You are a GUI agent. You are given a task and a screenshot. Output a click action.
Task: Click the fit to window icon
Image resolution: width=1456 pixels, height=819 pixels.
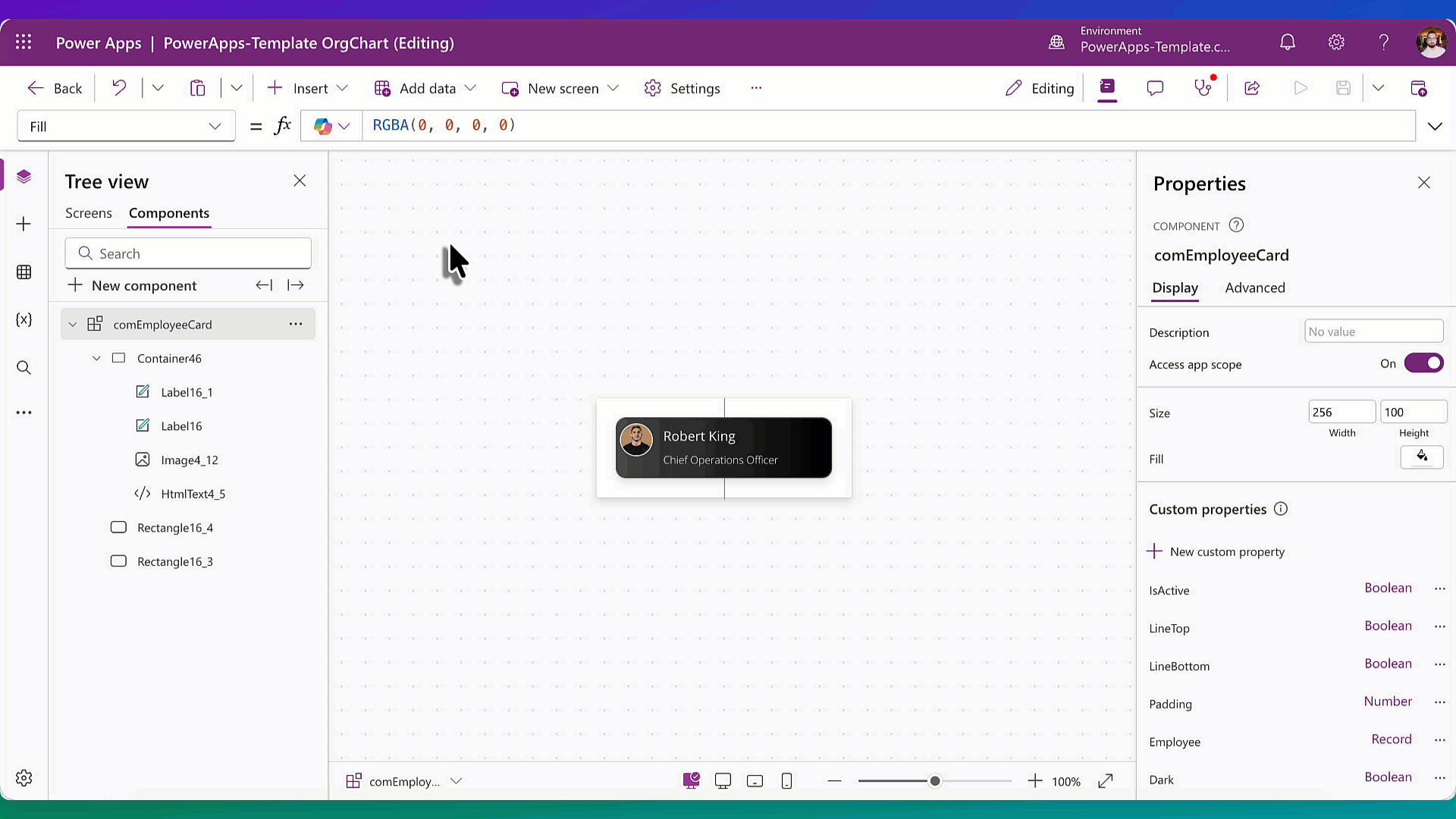(1106, 781)
